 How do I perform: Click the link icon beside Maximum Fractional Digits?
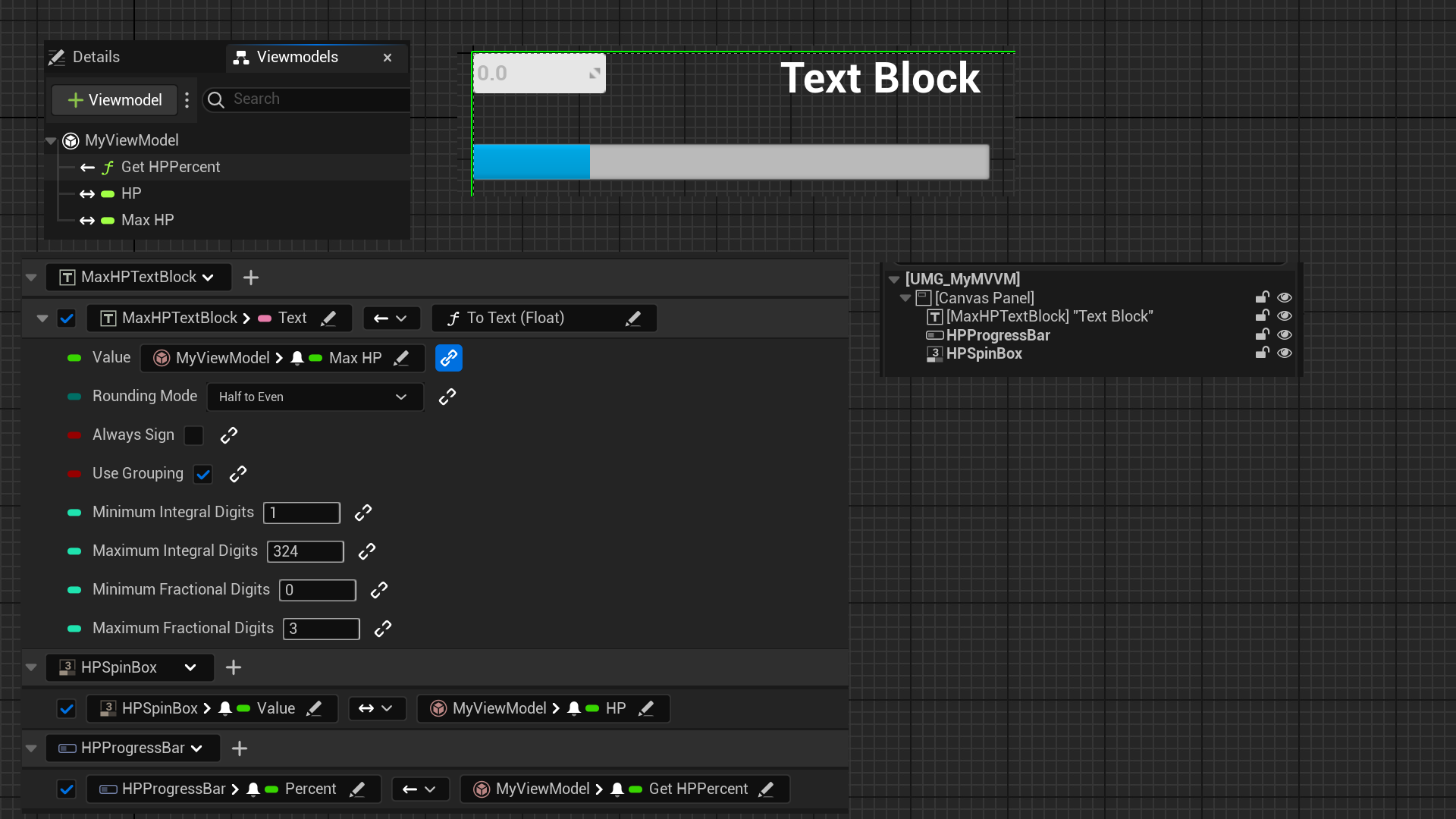[383, 629]
